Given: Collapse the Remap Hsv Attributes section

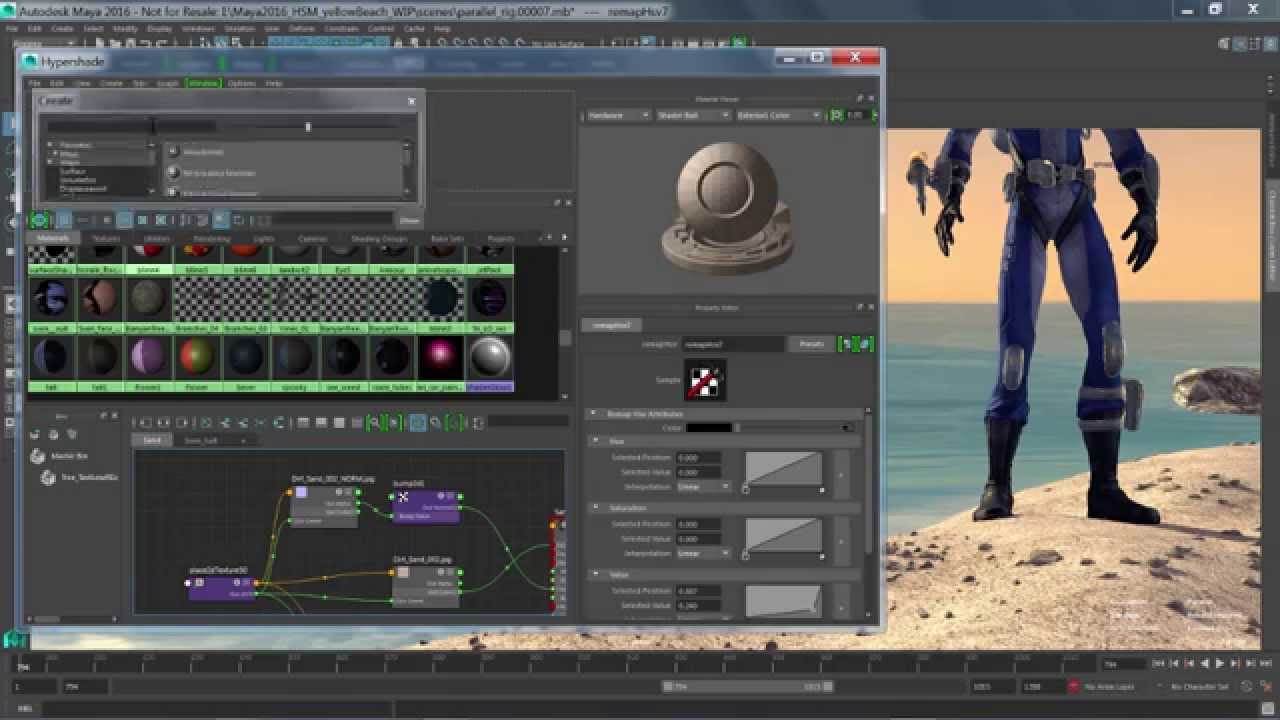Looking at the screenshot, I should point(593,413).
